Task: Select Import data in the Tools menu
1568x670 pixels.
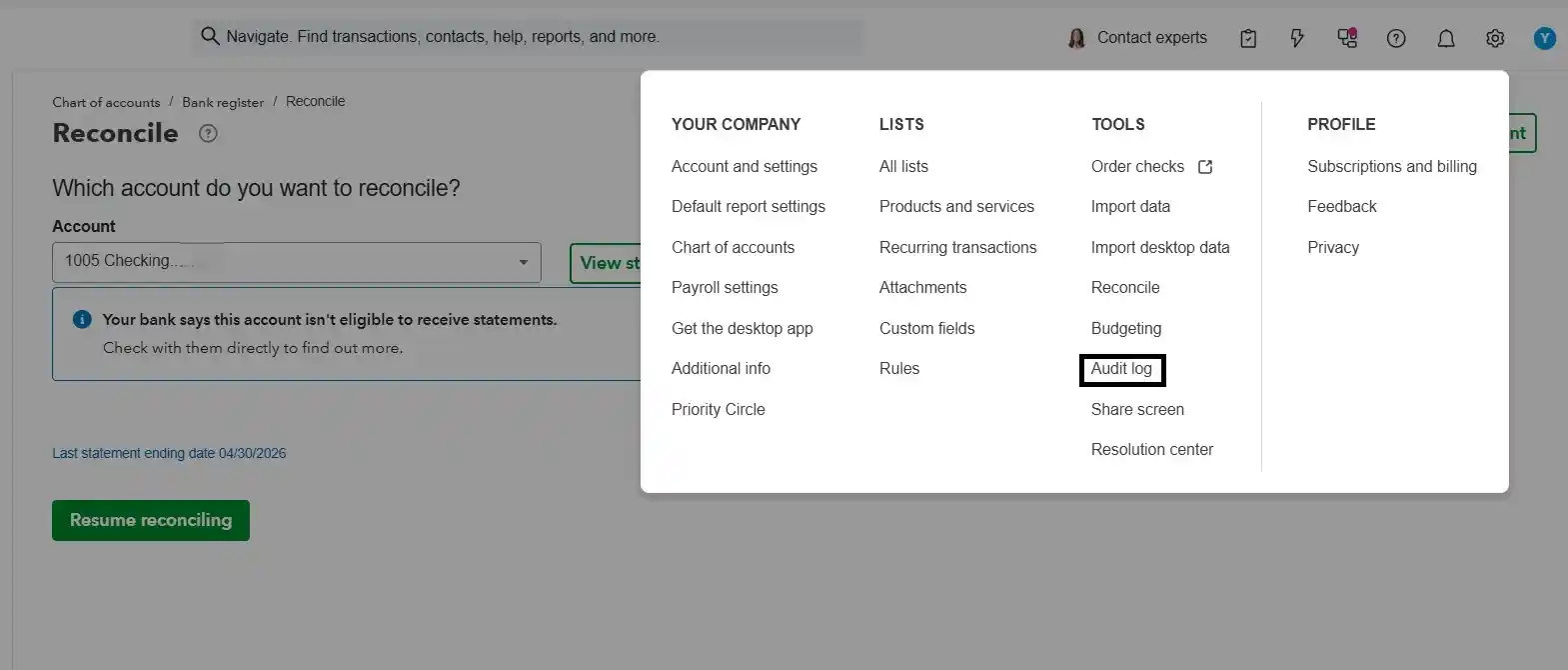Action: click(1130, 206)
